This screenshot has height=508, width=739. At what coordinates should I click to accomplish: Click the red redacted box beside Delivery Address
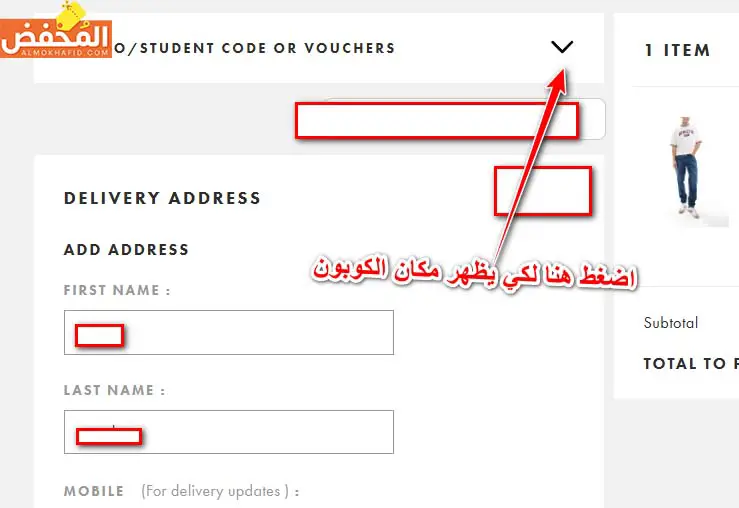543,191
